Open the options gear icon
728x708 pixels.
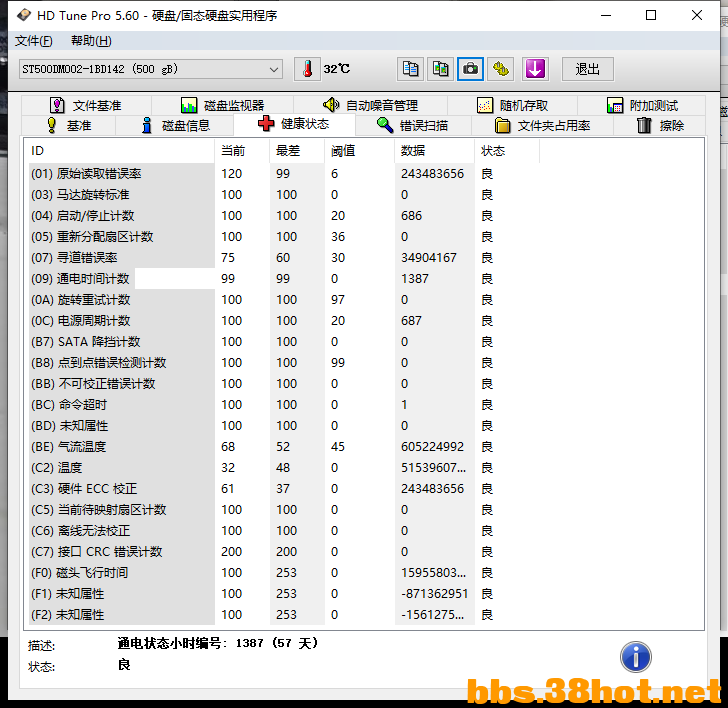(x=500, y=69)
